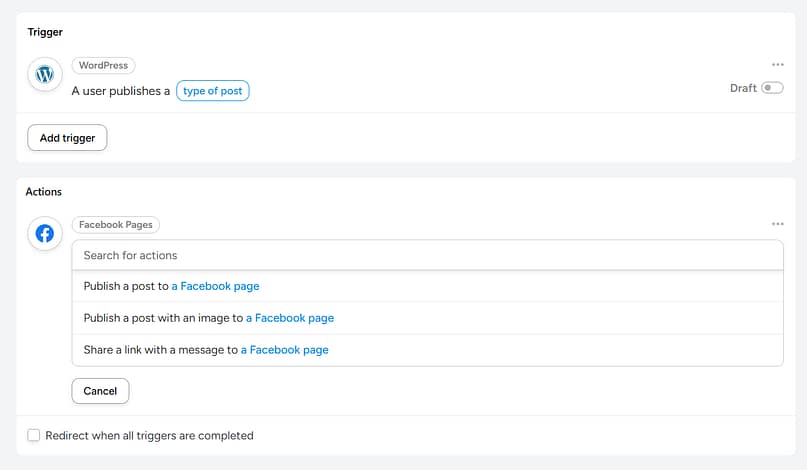Select the 'type of post' token
This screenshot has height=470, width=807.
pos(213,91)
